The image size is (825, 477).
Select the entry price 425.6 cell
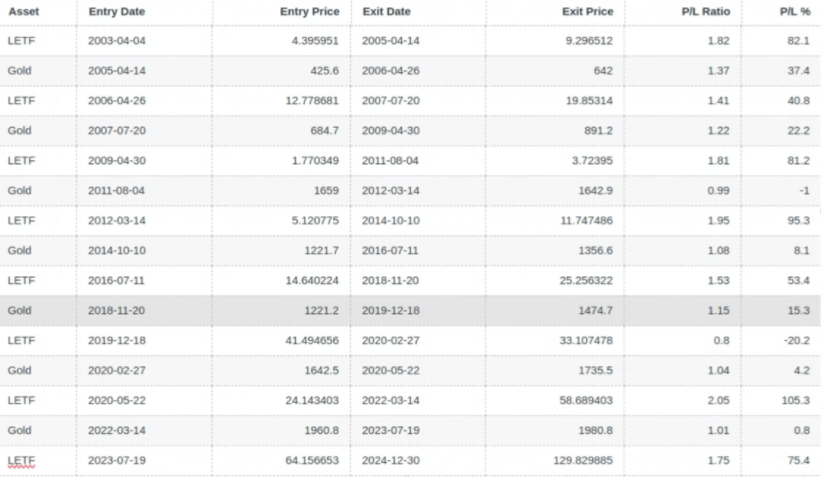coord(325,71)
